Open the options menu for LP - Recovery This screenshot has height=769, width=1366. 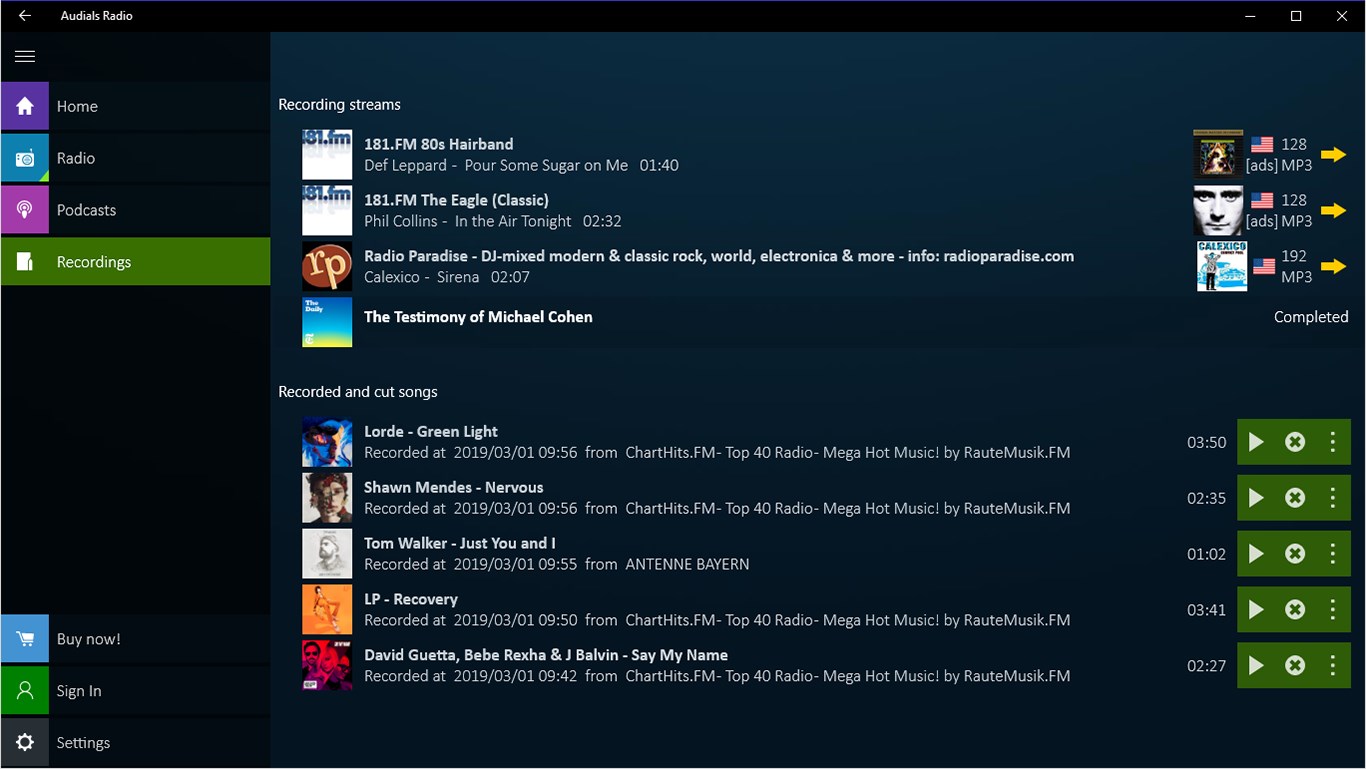tap(1332, 609)
